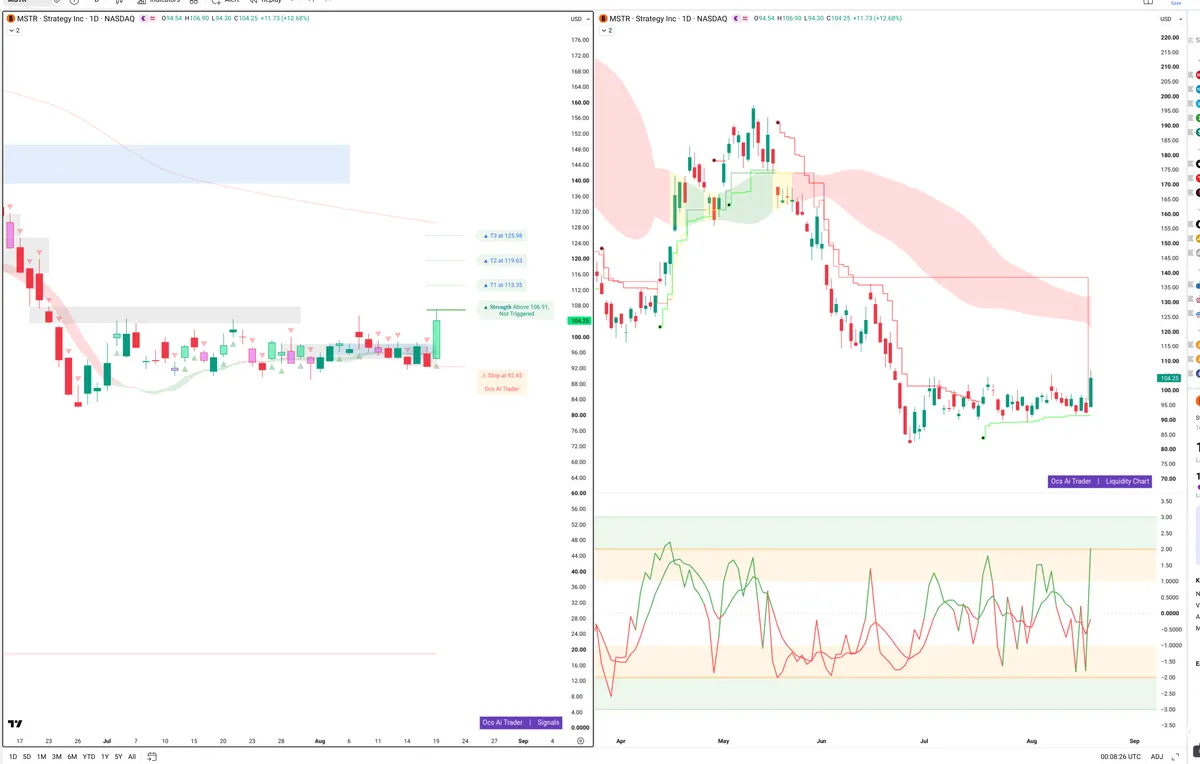Select the 1D time range
This screenshot has height=764, width=1200.
pyautogui.click(x=13, y=757)
